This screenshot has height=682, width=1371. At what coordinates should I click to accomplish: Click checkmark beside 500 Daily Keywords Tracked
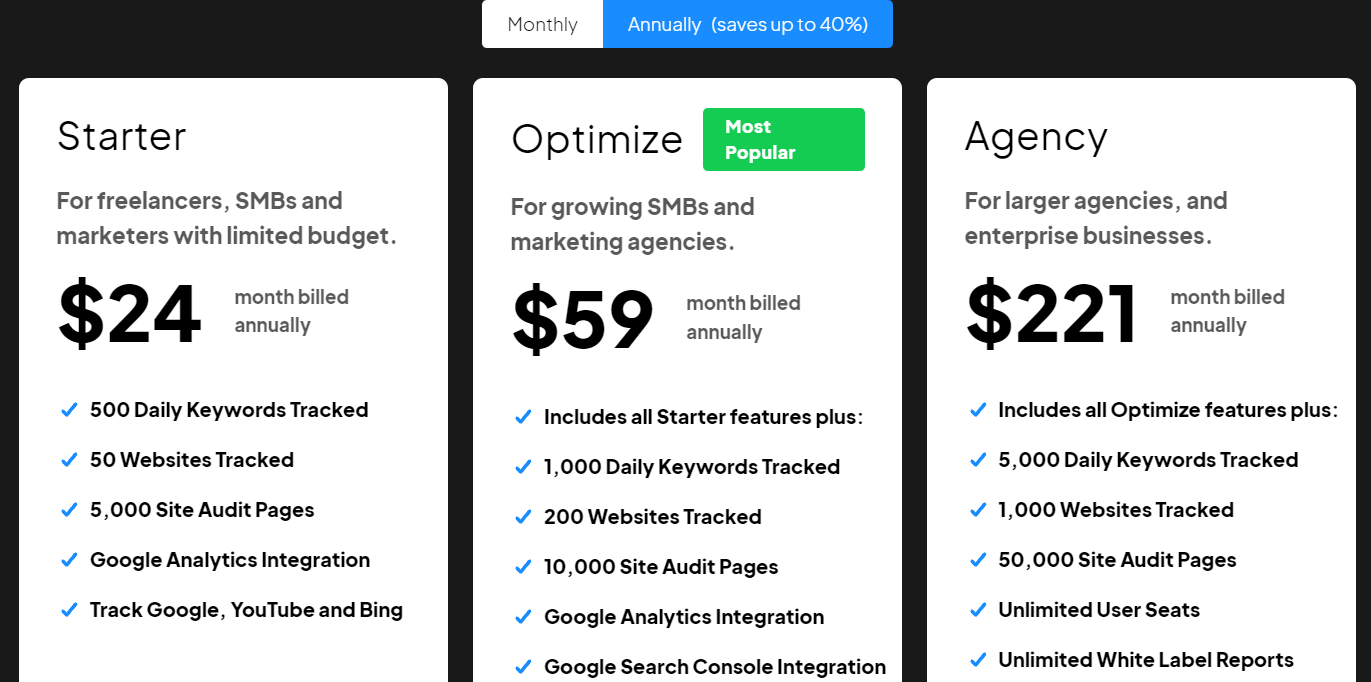(x=69, y=409)
